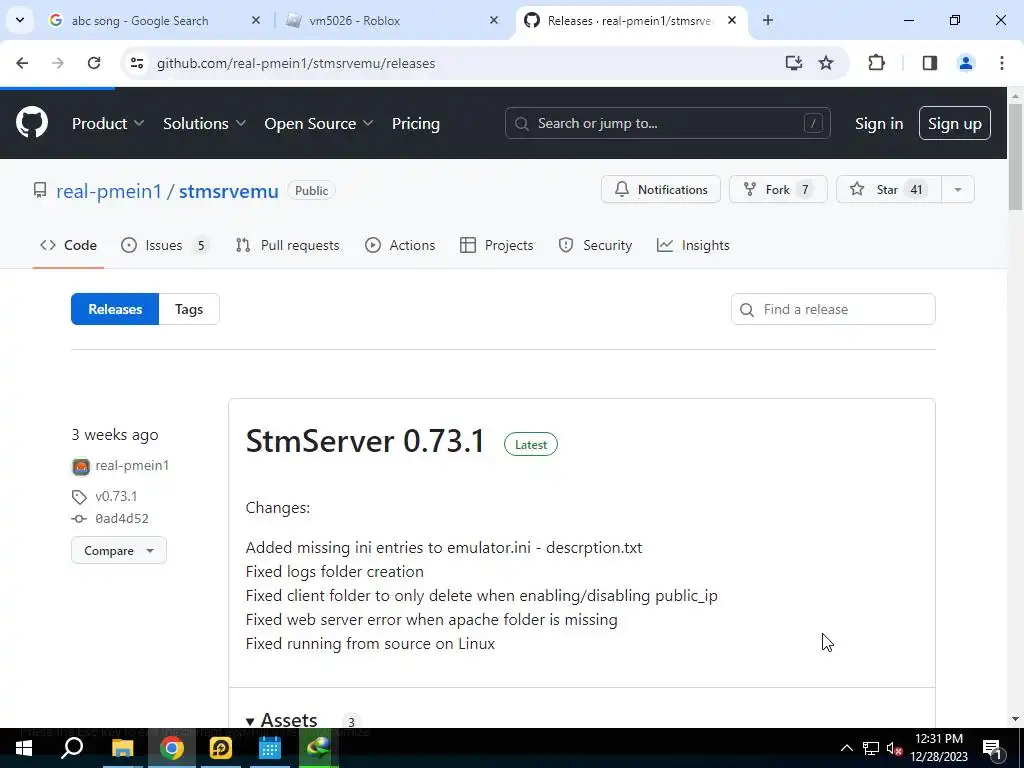This screenshot has height=768, width=1024.
Task: Collapse the Assets section
Action: click(x=281, y=720)
